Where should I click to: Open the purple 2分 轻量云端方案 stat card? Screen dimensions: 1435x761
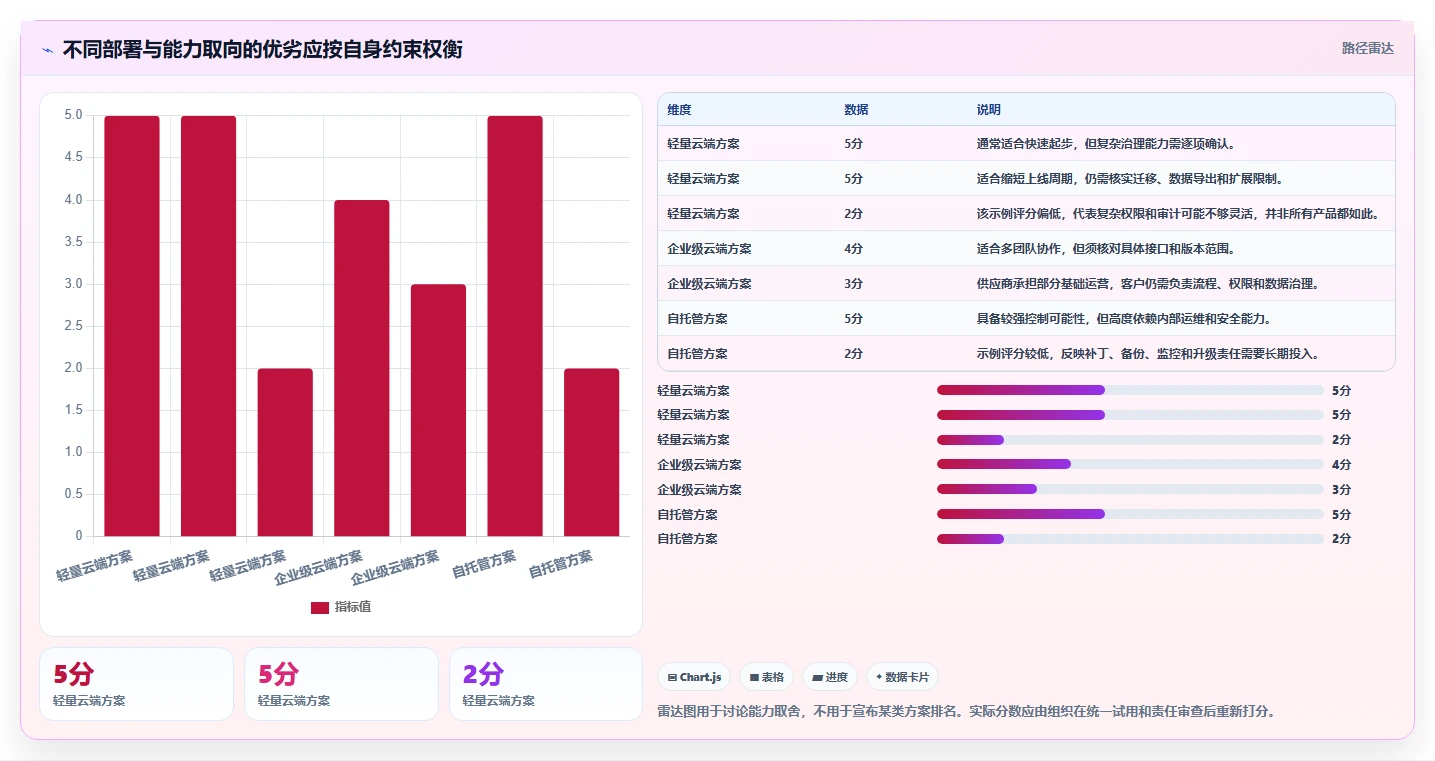point(545,684)
